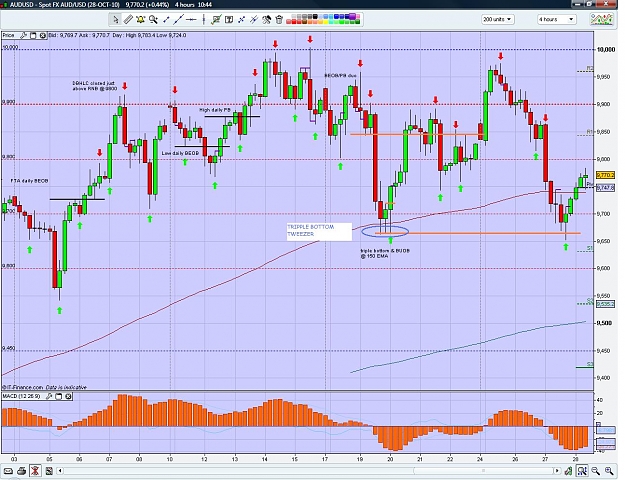This screenshot has width=625, height=480.
Task: Toggle the zoom-to-region binoculars button
Action: pos(582,471)
